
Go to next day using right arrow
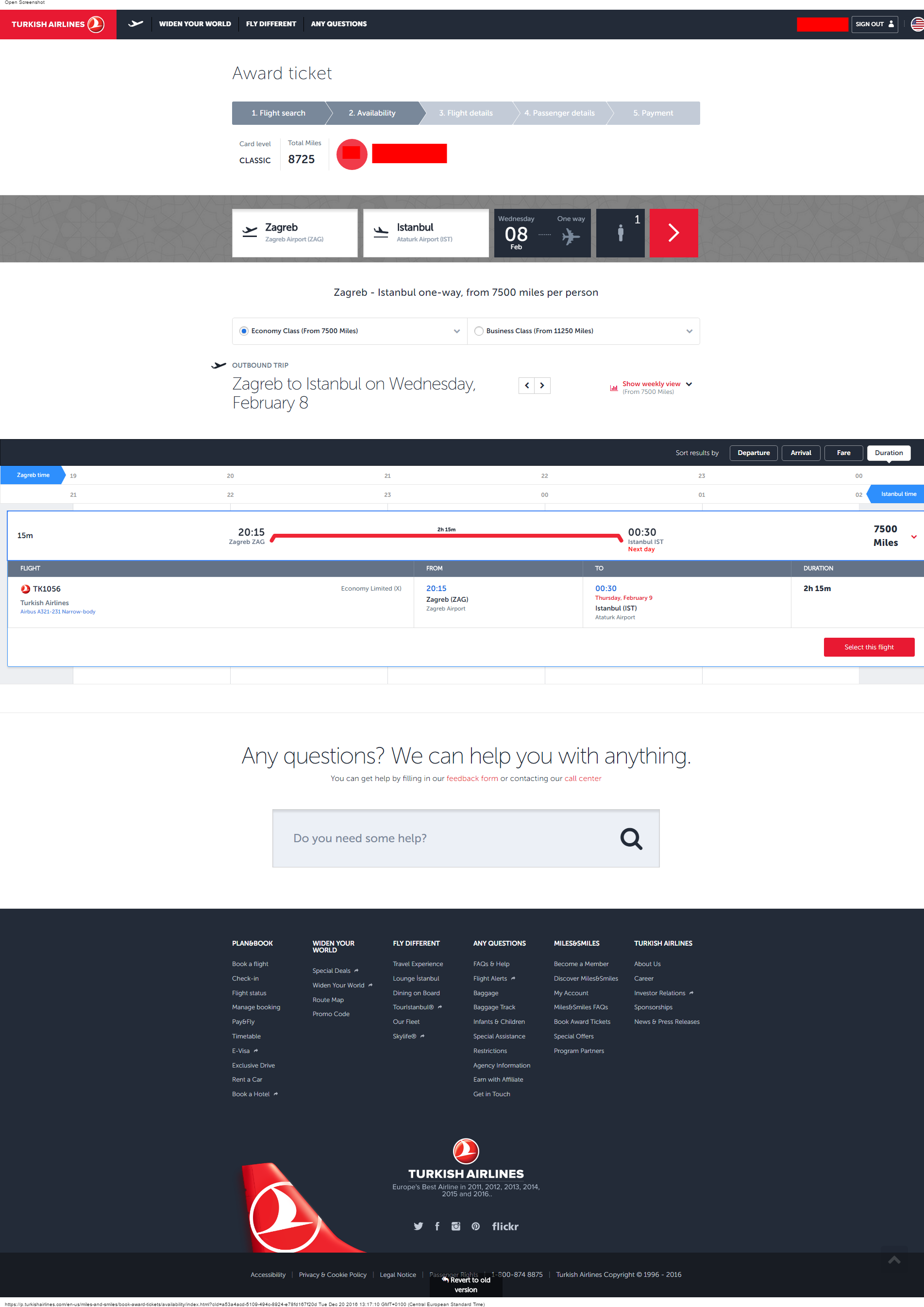click(542, 385)
